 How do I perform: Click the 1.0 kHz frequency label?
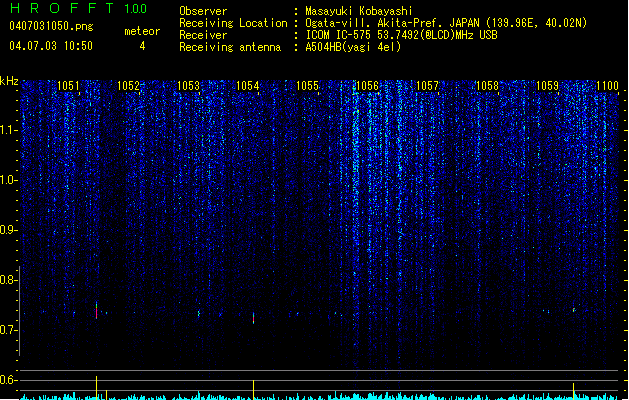pyautogui.click(x=9, y=180)
